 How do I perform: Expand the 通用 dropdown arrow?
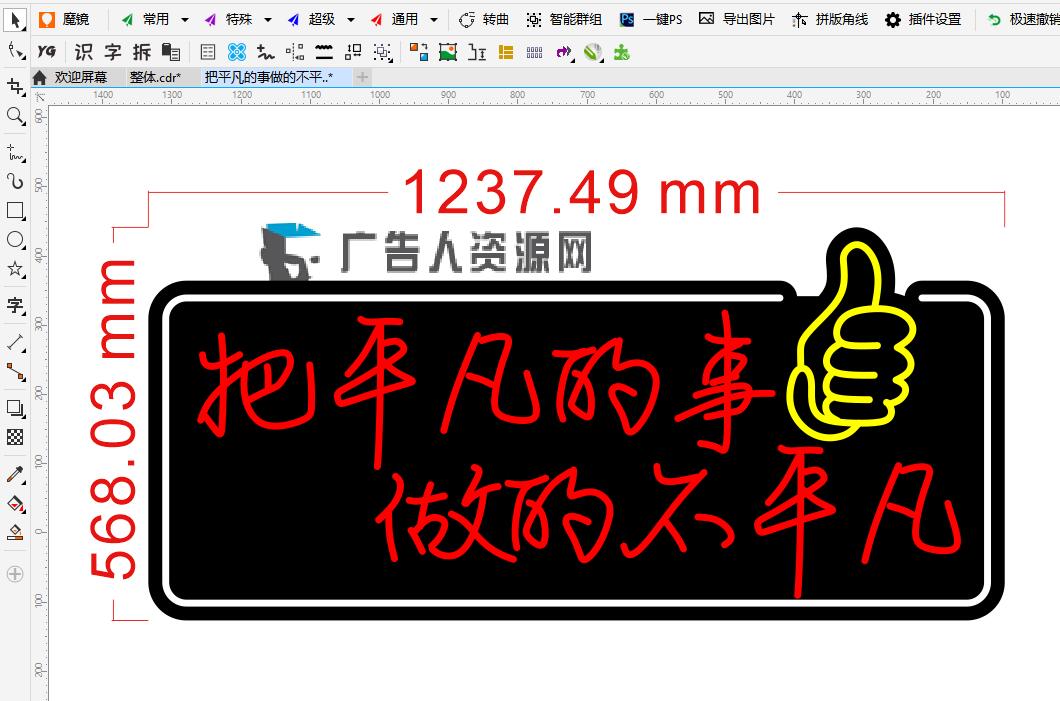tap(433, 20)
